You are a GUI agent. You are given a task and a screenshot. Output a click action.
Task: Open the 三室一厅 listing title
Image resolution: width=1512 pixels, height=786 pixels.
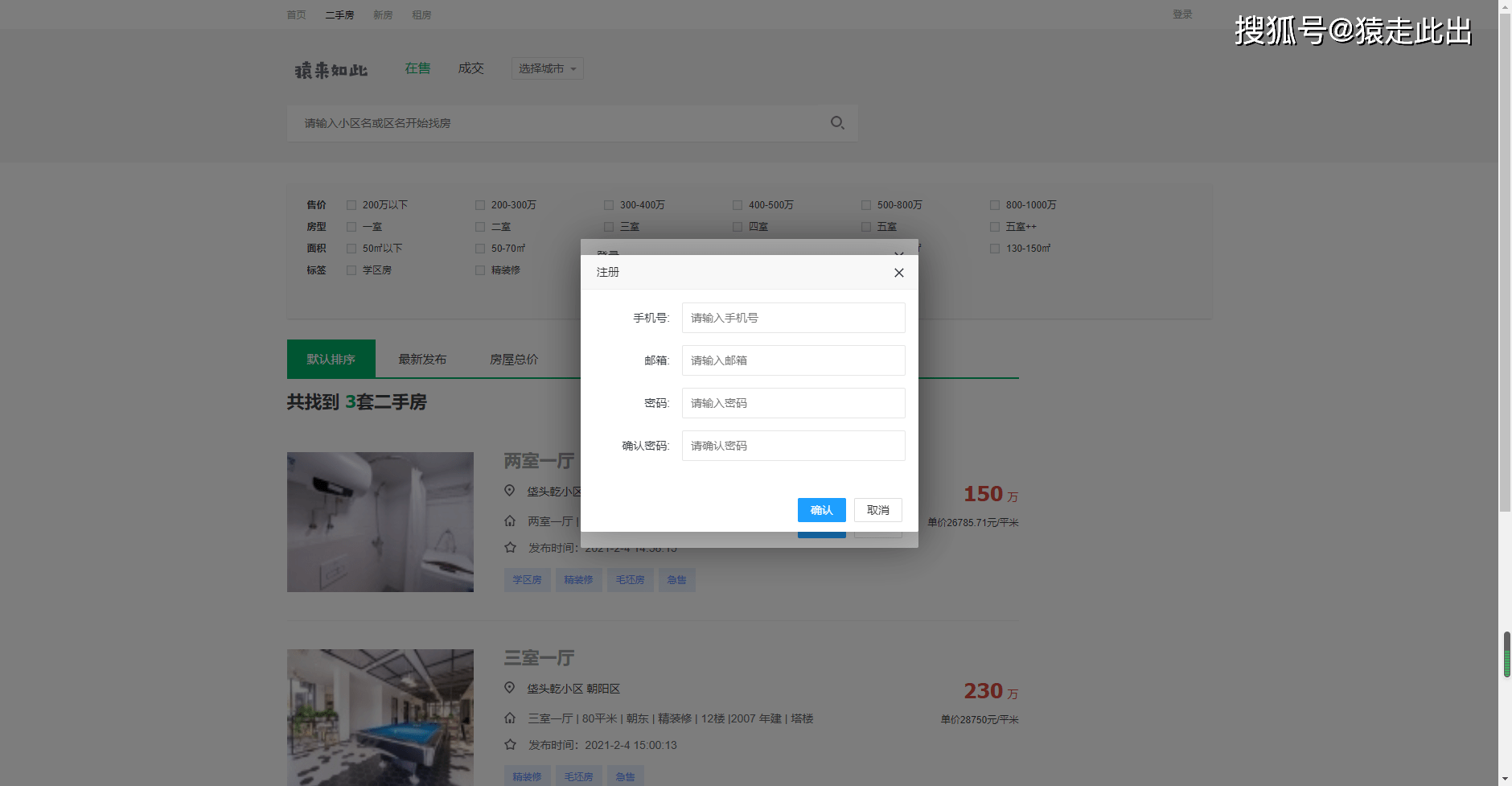coord(539,658)
